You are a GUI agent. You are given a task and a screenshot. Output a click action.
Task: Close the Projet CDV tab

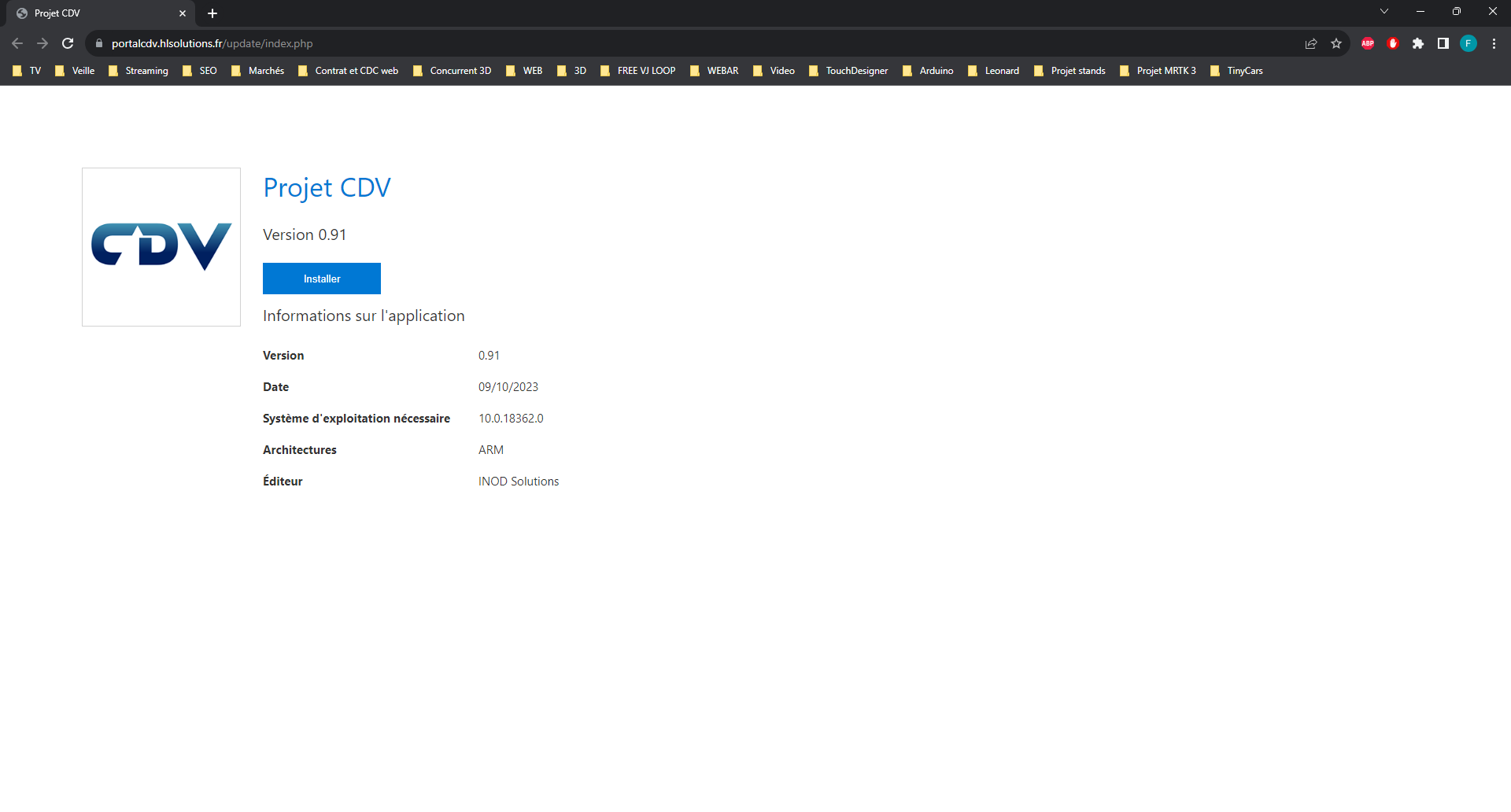[x=183, y=13]
